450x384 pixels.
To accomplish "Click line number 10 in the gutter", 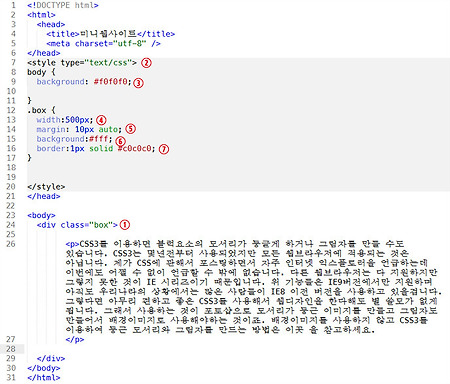I will (11, 91).
